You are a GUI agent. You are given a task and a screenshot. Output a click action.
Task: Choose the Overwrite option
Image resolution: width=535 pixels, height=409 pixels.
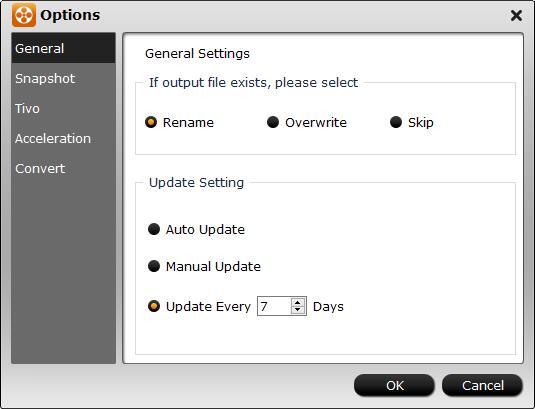coord(273,122)
